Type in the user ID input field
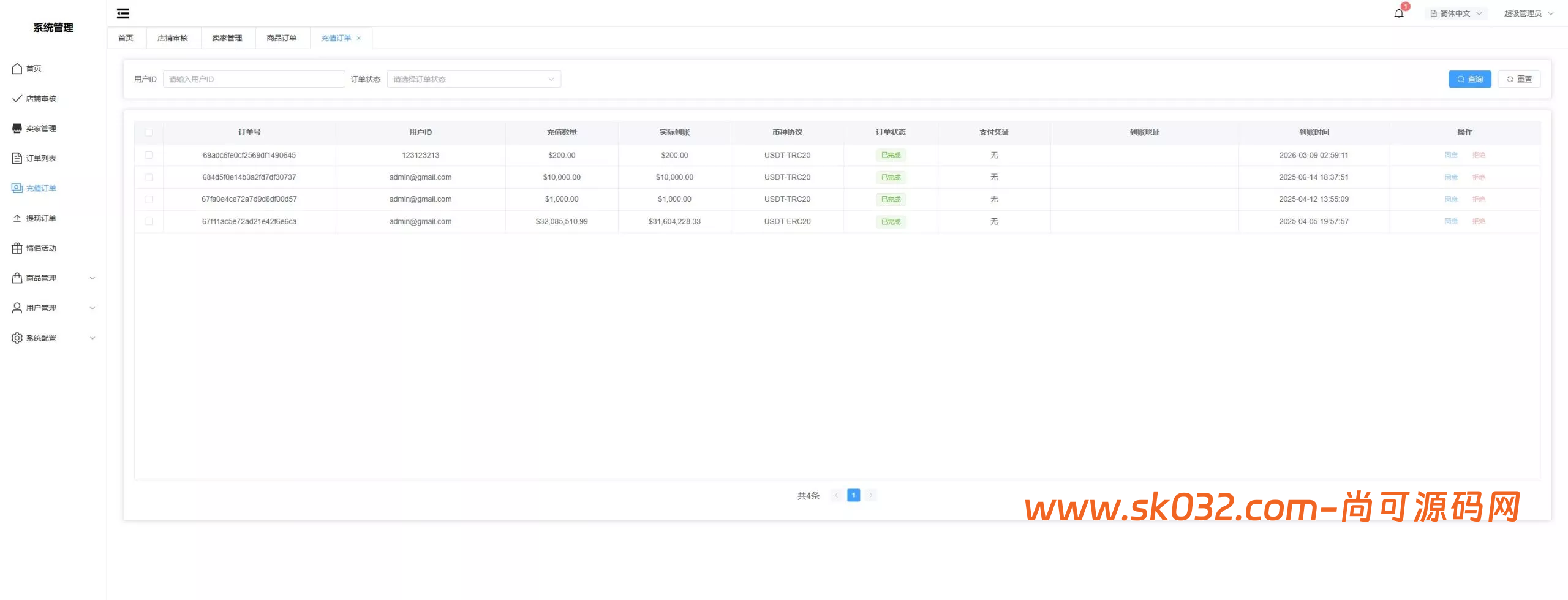 (x=254, y=79)
